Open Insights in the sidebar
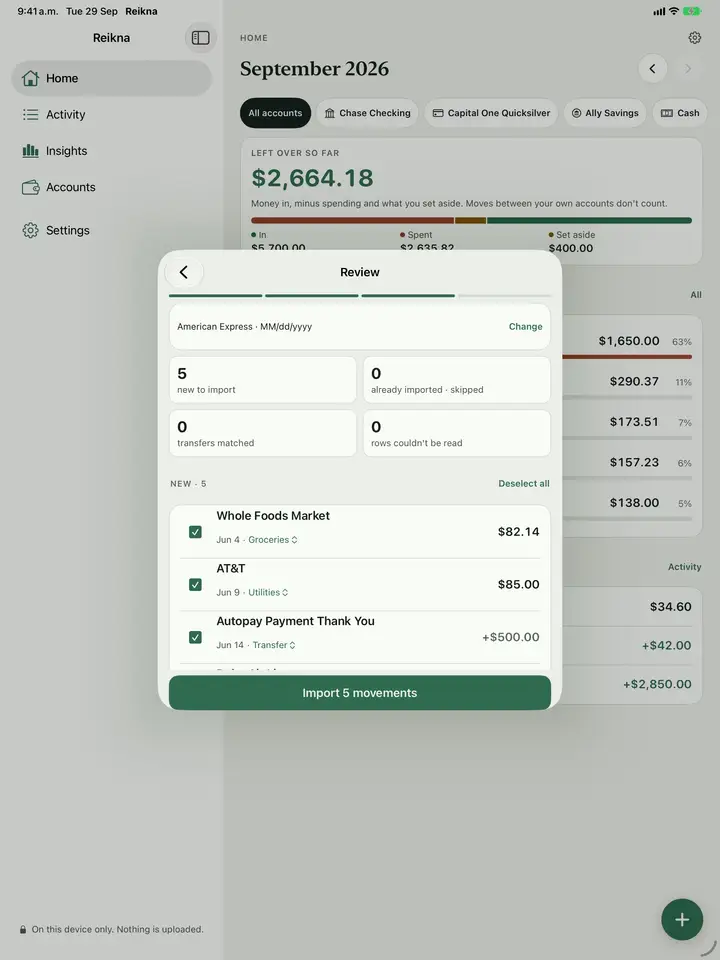 point(111,151)
